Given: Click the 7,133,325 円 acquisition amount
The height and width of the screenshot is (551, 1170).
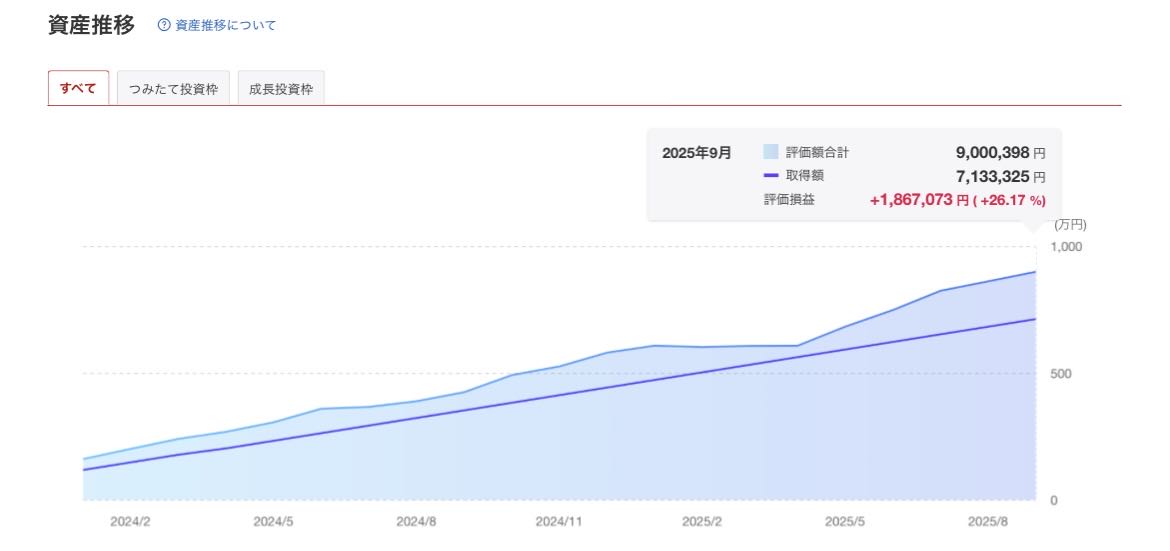Looking at the screenshot, I should (1000, 177).
